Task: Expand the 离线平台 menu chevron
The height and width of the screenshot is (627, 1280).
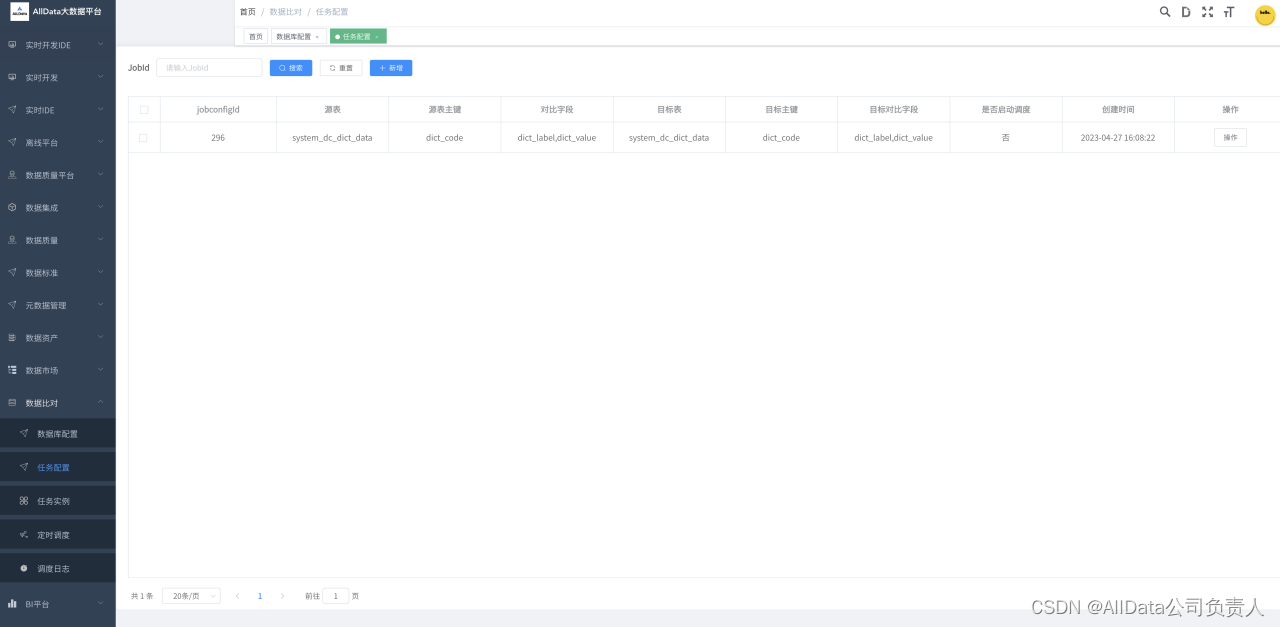Action: click(101, 142)
